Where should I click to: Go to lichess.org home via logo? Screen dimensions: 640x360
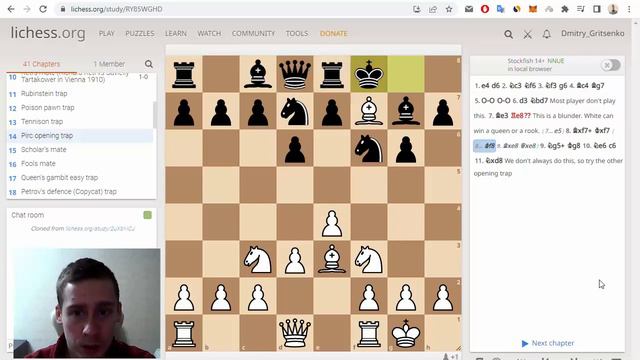pyautogui.click(x=48, y=33)
